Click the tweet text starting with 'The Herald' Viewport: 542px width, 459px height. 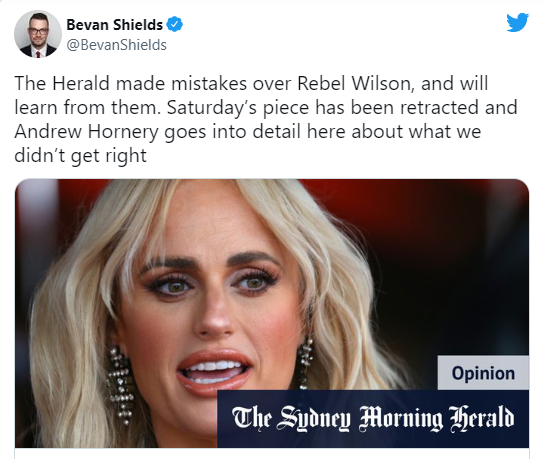(265, 119)
